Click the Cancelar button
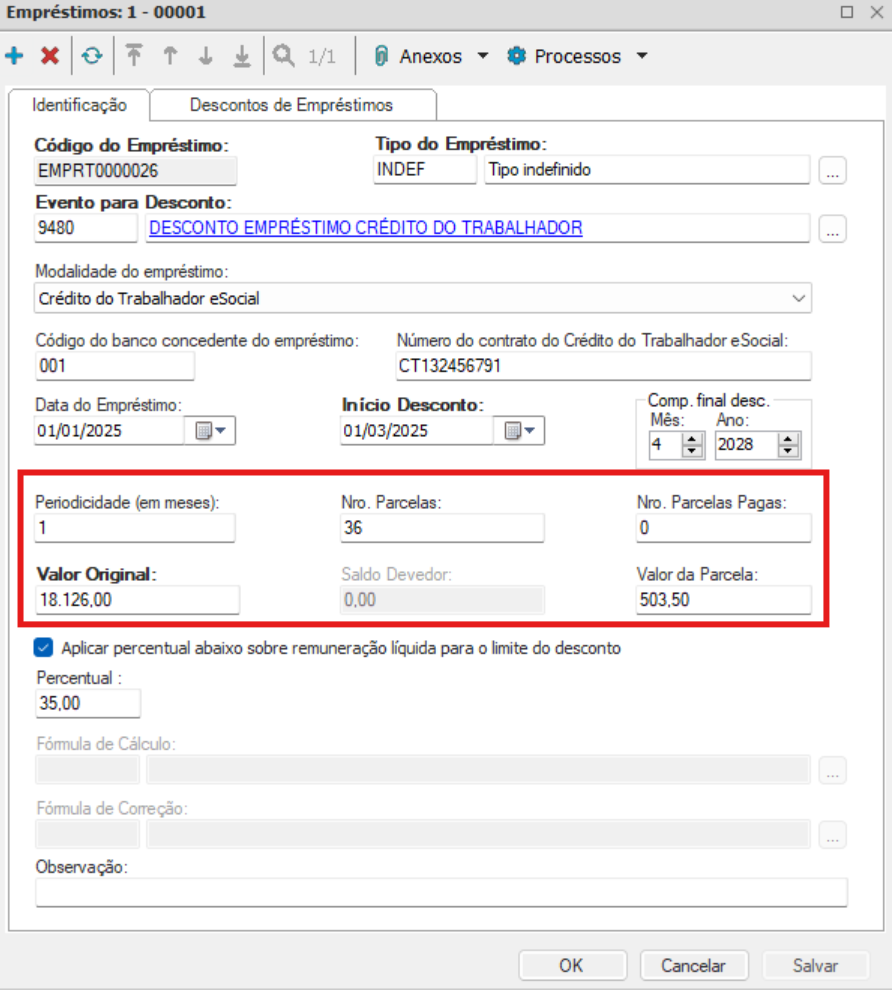Screen dimensions: 892x990 [x=694, y=965]
